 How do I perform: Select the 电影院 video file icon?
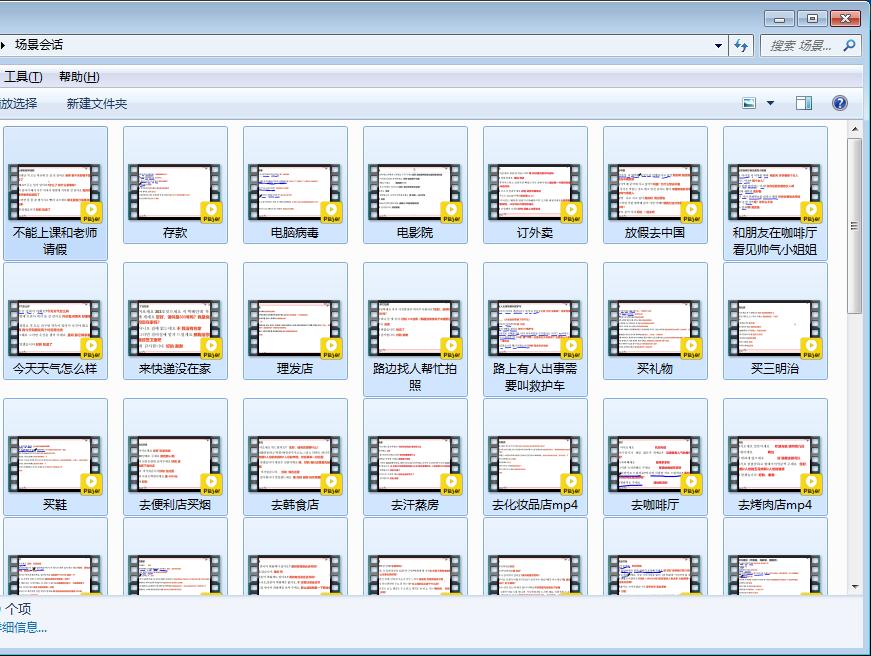pyautogui.click(x=415, y=192)
